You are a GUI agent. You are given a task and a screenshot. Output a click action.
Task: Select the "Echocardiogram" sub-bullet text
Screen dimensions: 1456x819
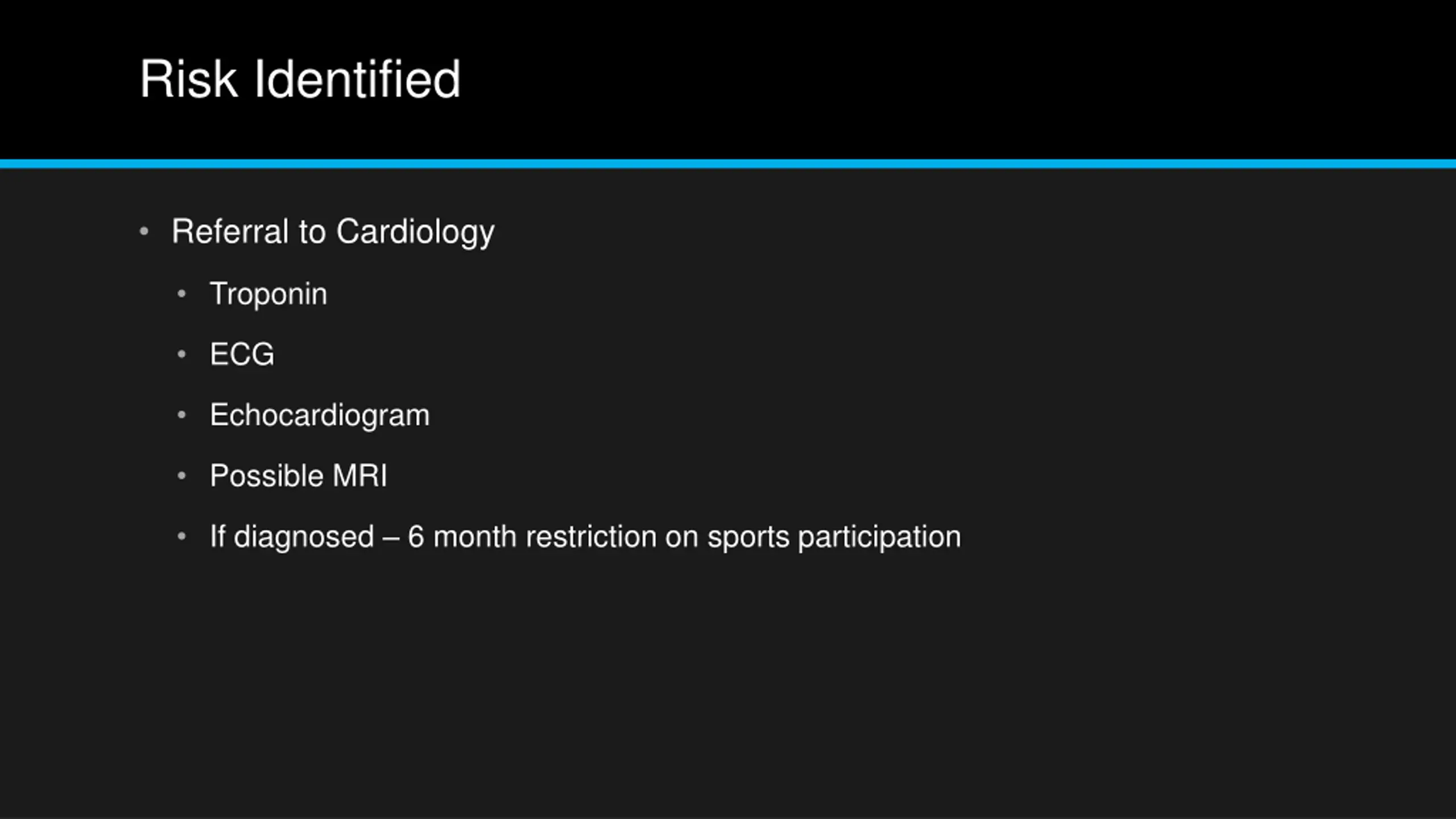point(320,416)
